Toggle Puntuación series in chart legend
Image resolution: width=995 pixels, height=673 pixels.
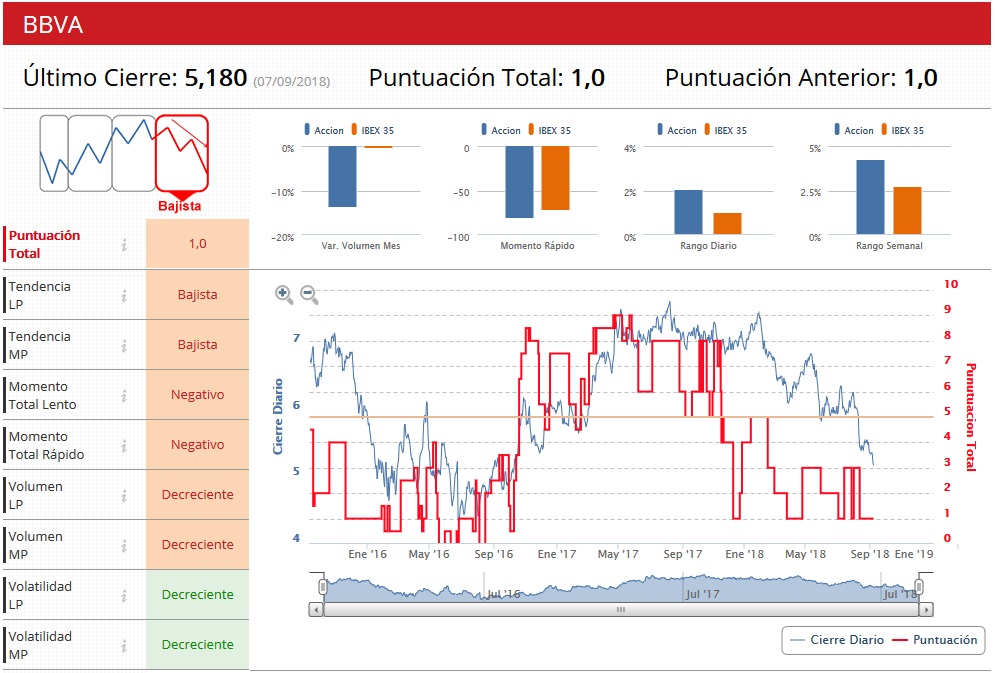935,640
